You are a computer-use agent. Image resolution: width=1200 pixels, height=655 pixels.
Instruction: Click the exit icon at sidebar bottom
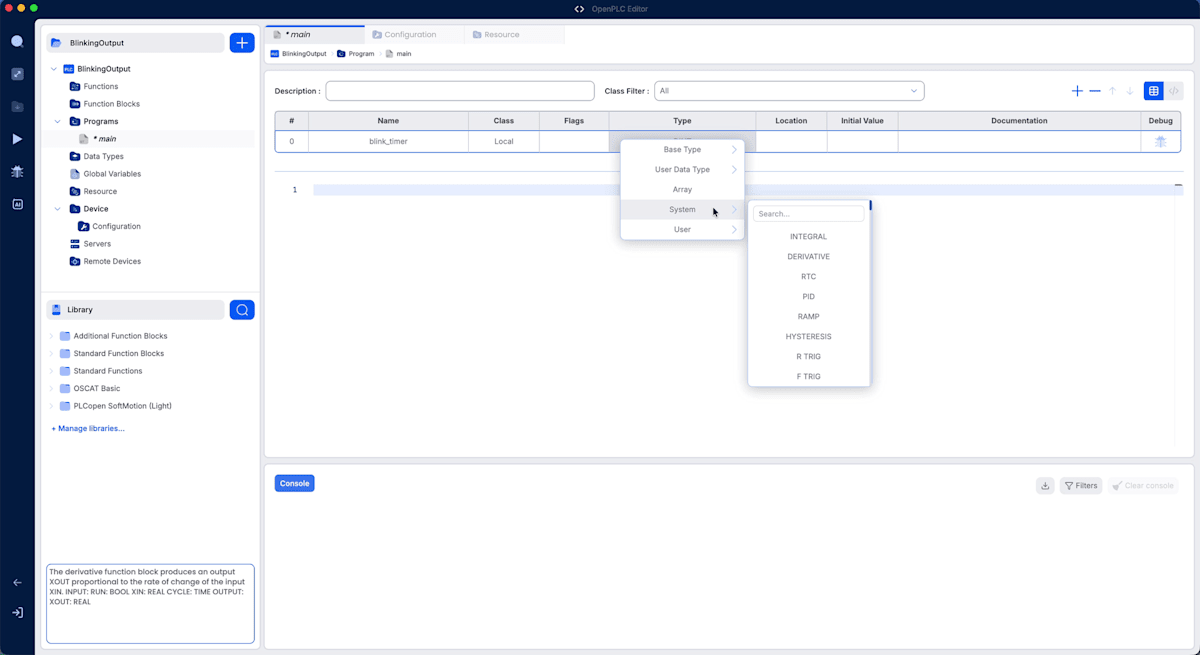17,613
